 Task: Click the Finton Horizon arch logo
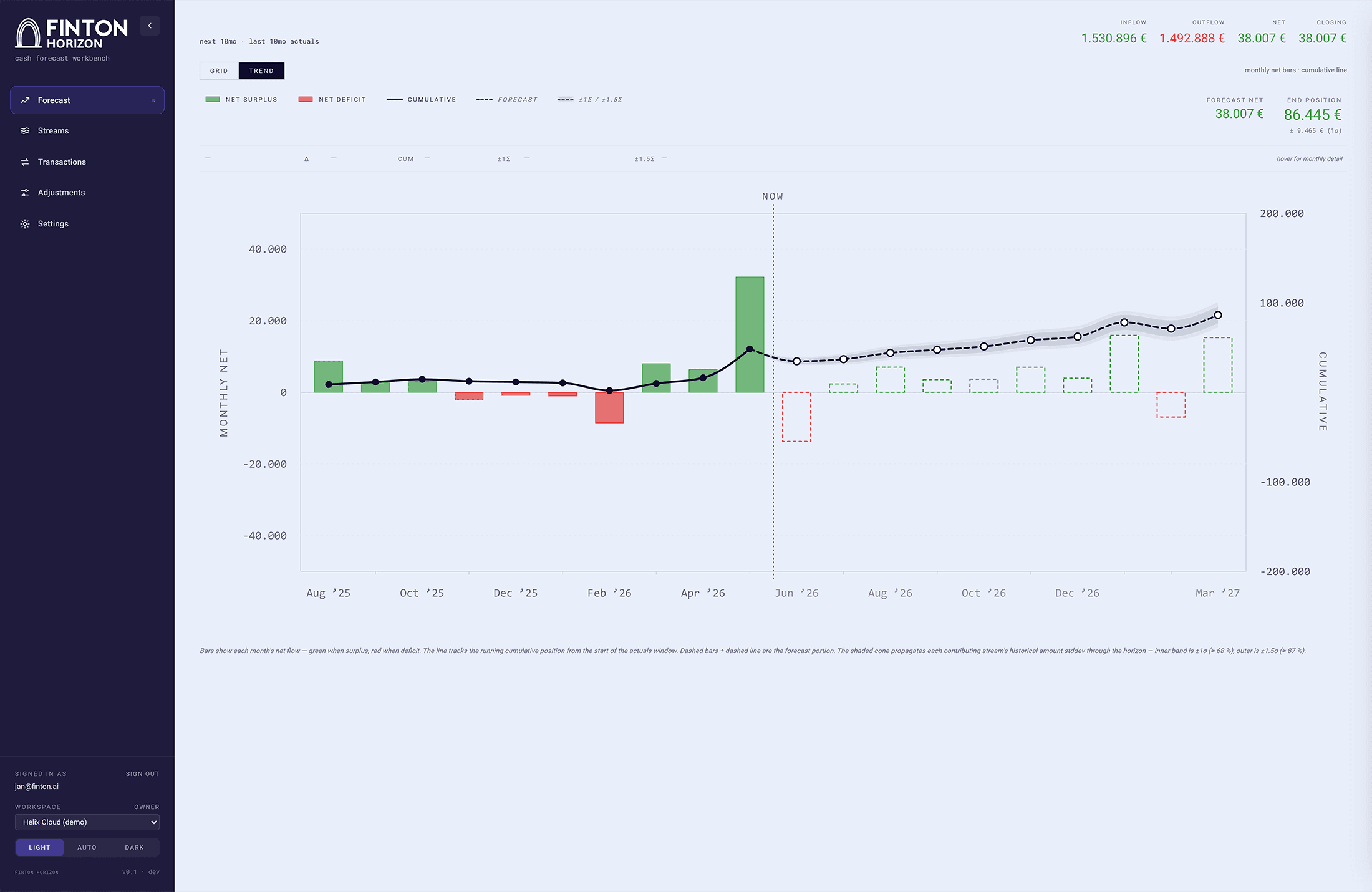[28, 33]
